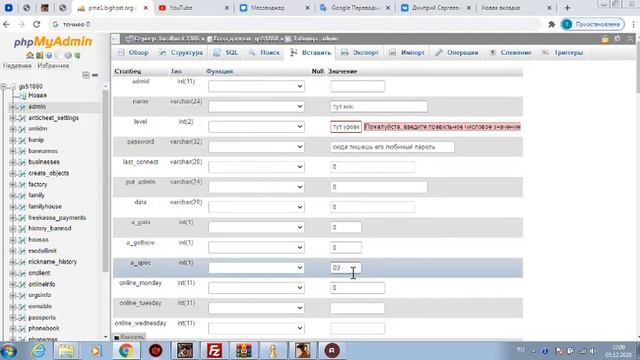Image resolution: width=640 pixels, height=360 pixels.
Task: Open Internet Explorer in the taskbar
Action: 38,351
